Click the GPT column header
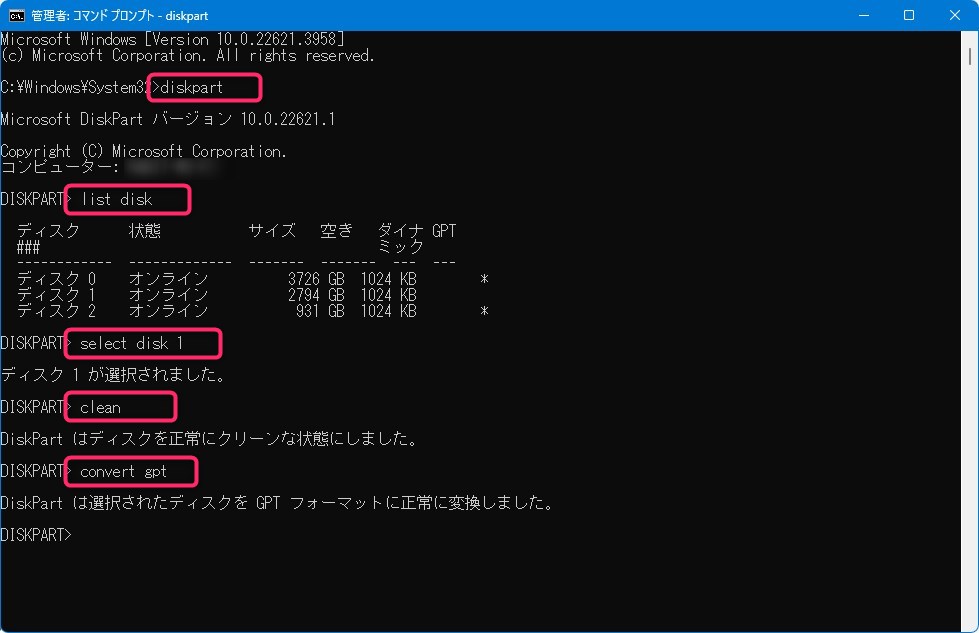Viewport: 979px width, 633px height. 444,231
